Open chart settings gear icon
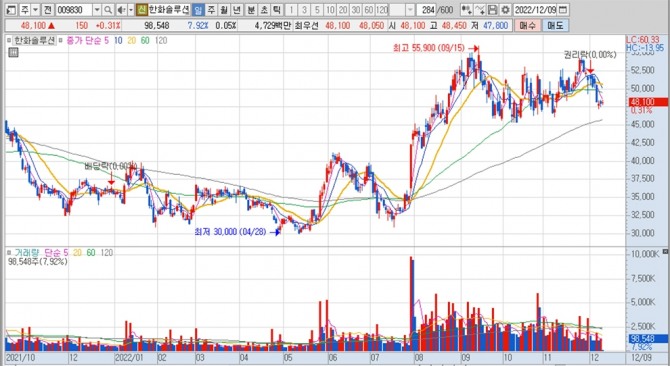Image resolution: width=670 pixels, height=366 pixels. (505, 10)
